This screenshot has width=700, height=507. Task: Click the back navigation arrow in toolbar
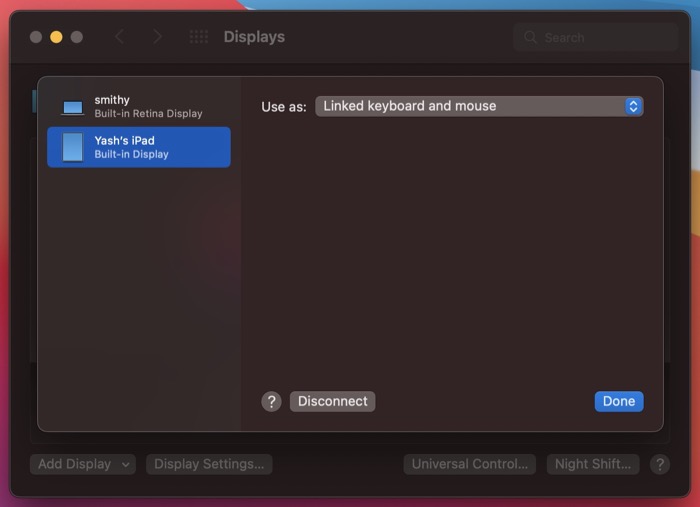click(119, 37)
